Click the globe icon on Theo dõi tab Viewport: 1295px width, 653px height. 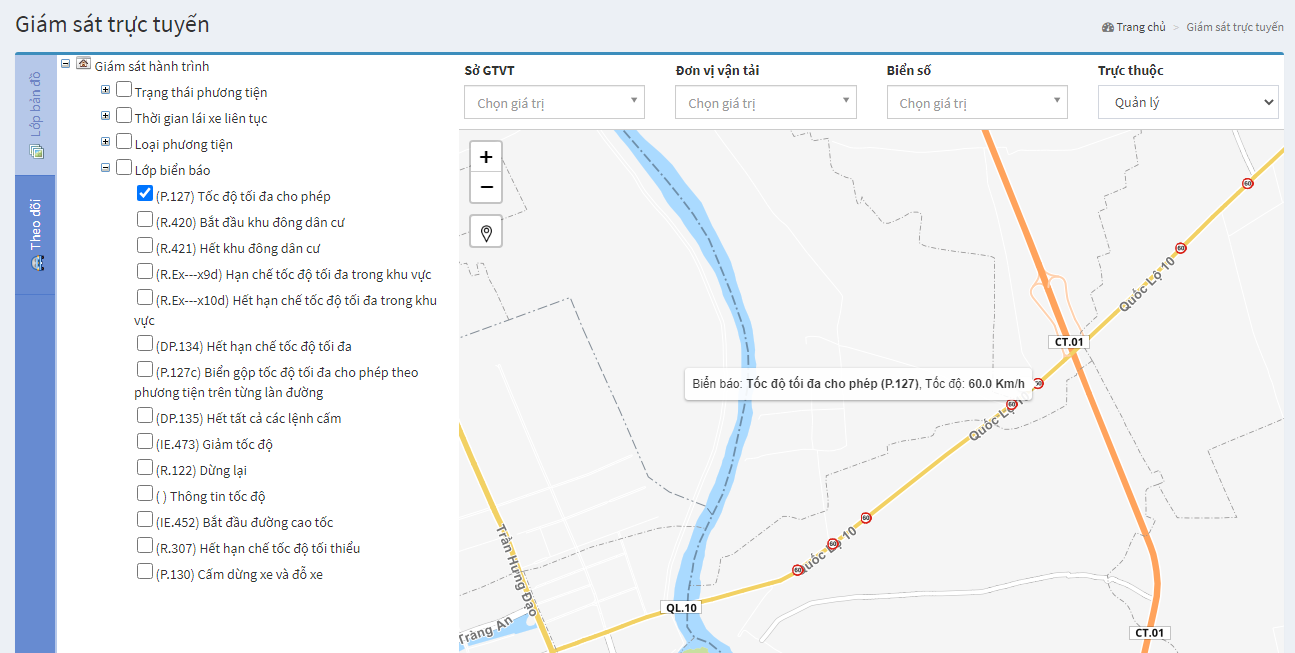point(36,264)
